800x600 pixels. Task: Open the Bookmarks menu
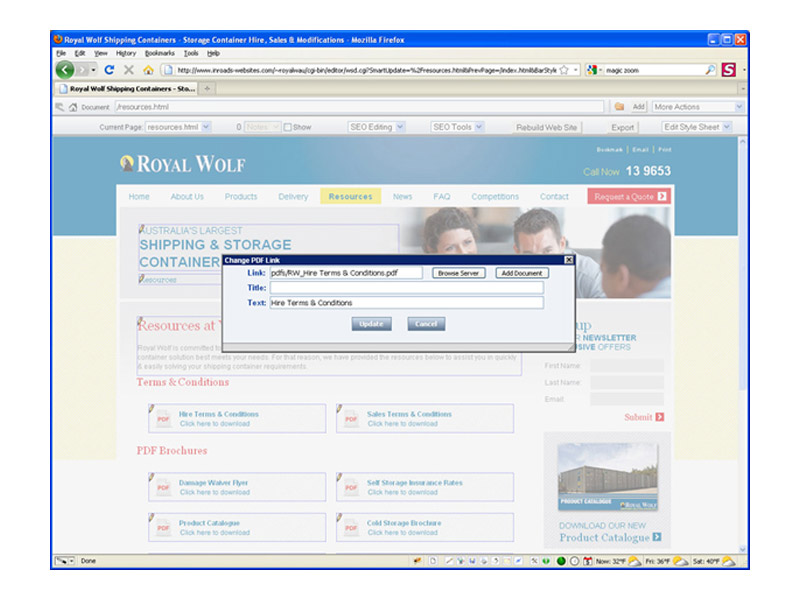click(x=159, y=53)
